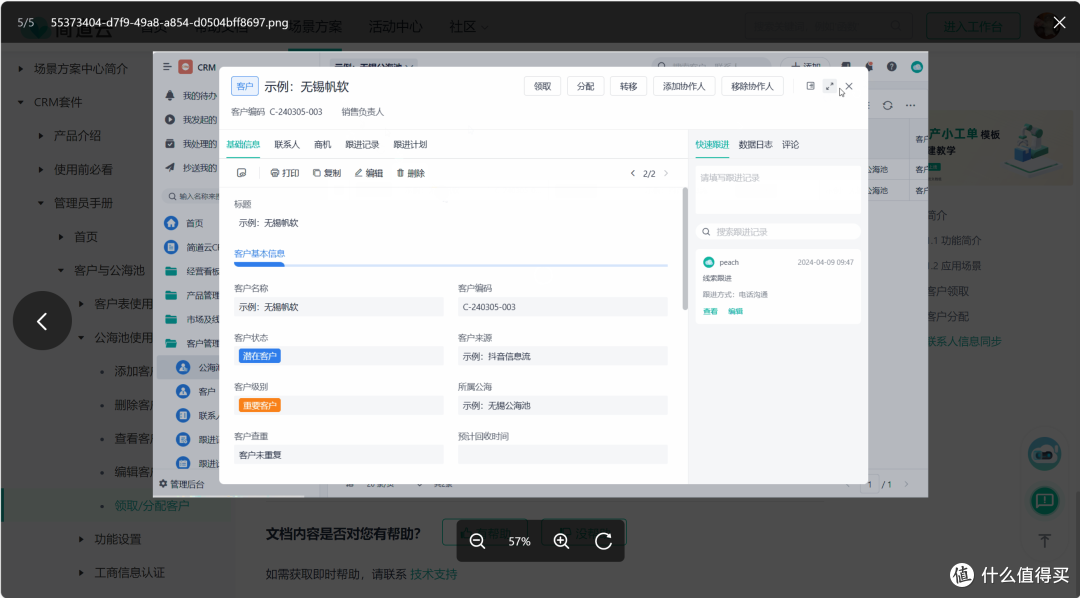This screenshot has width=1080, height=598.
Task: Click the three-dots more icon behind dialog
Action: pyautogui.click(x=911, y=105)
